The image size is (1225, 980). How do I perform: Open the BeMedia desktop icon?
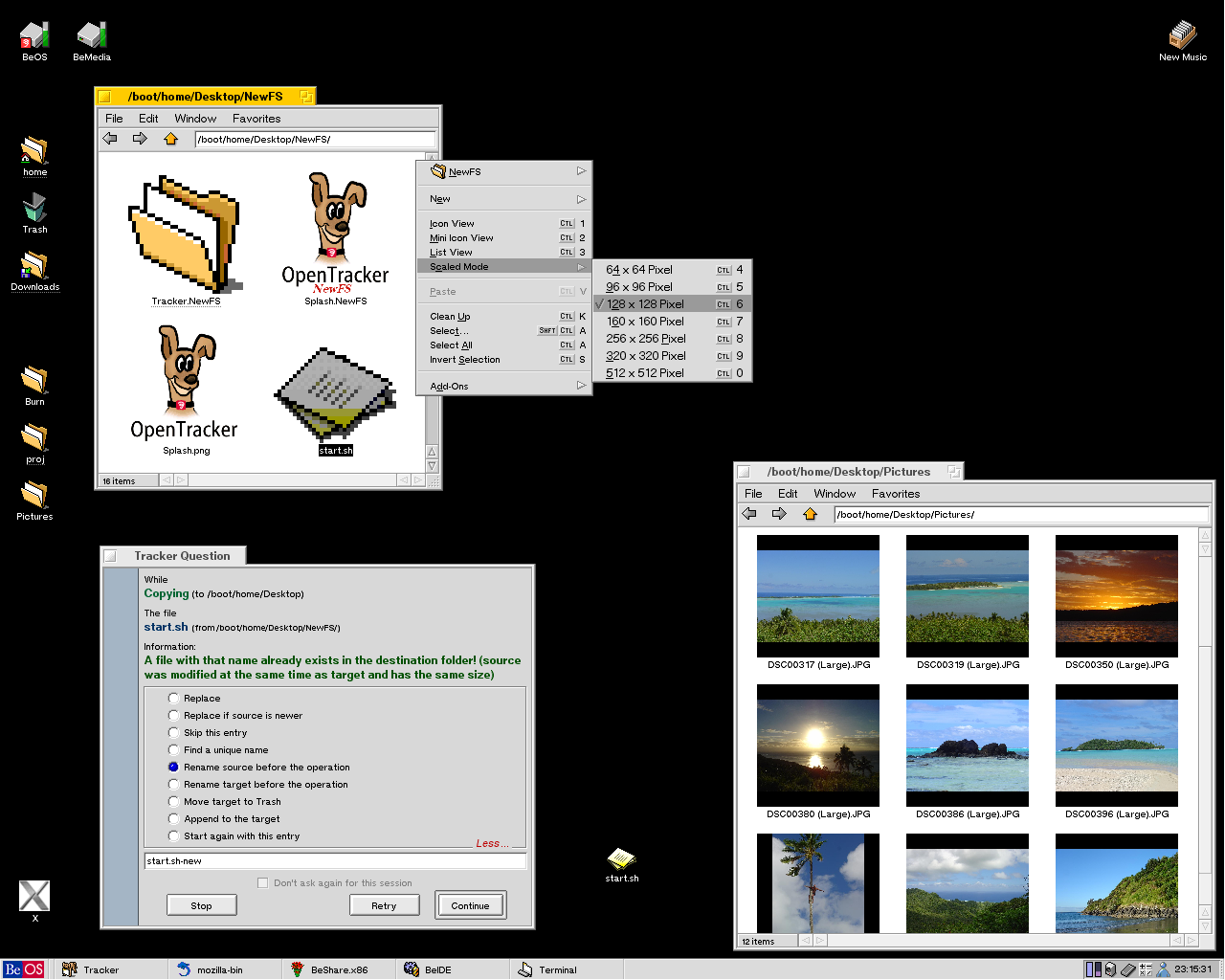click(92, 36)
